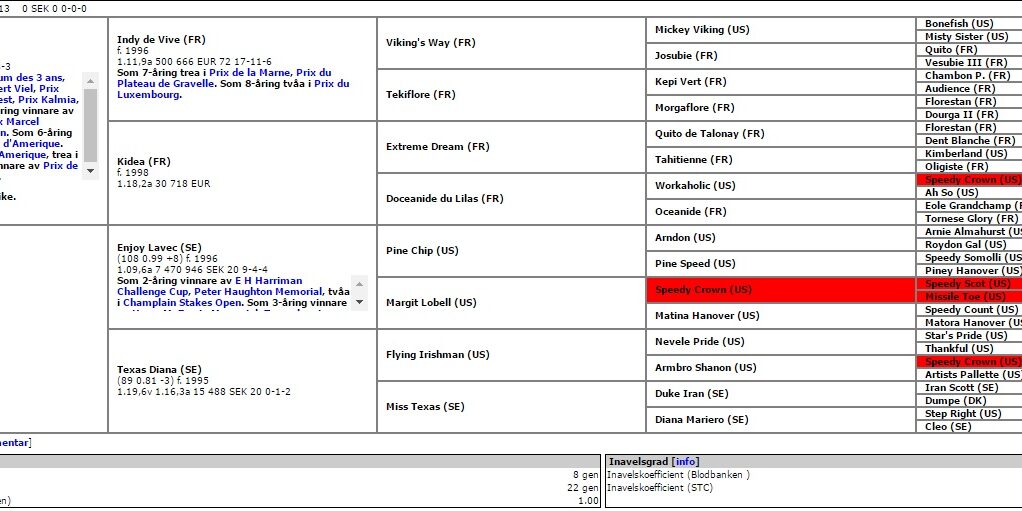Click the Indy de Vive (FR) horse name
The width and height of the screenshot is (1022, 511).
point(161,40)
